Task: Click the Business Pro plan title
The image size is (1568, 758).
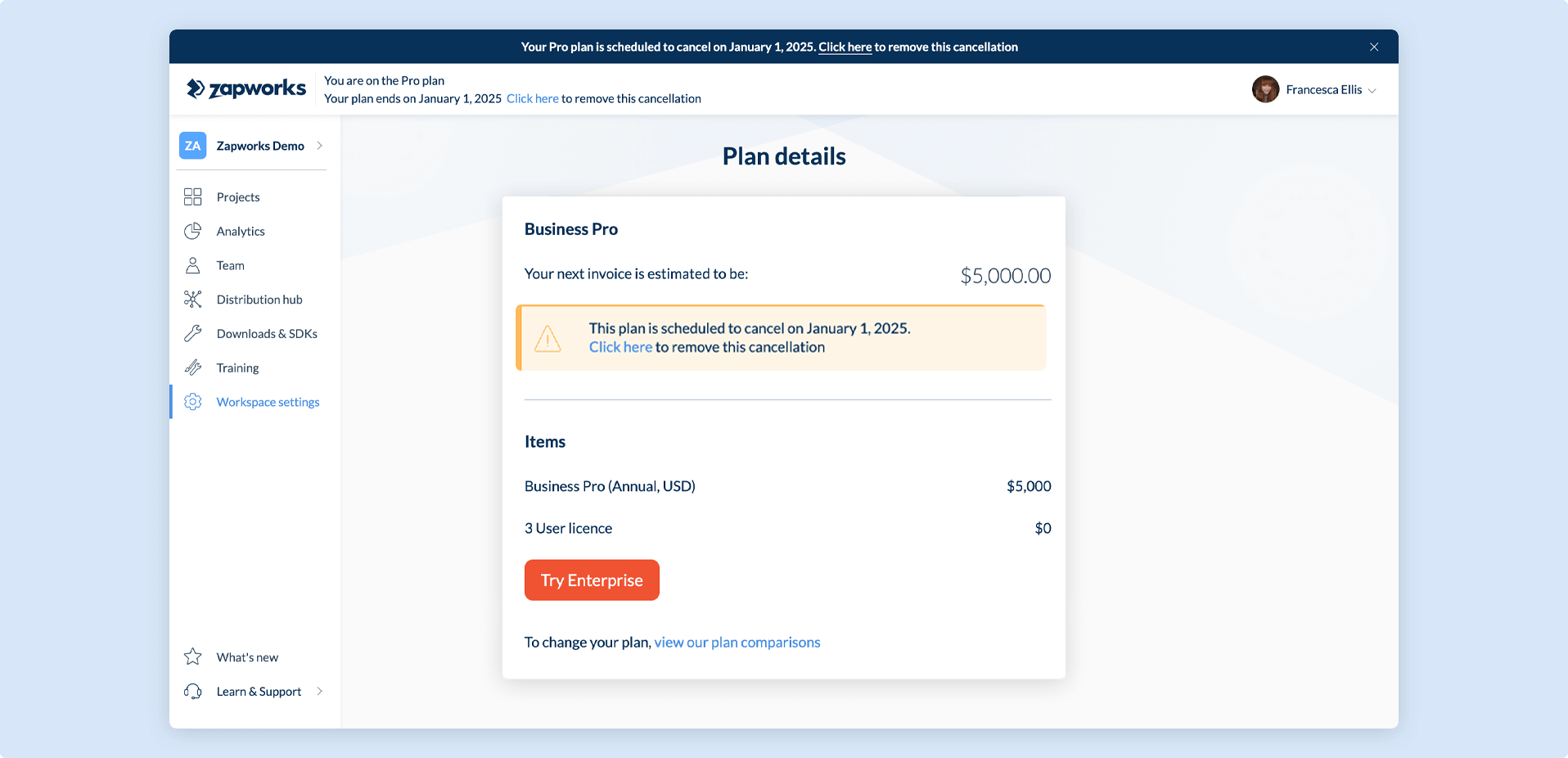Action: pyautogui.click(x=571, y=229)
